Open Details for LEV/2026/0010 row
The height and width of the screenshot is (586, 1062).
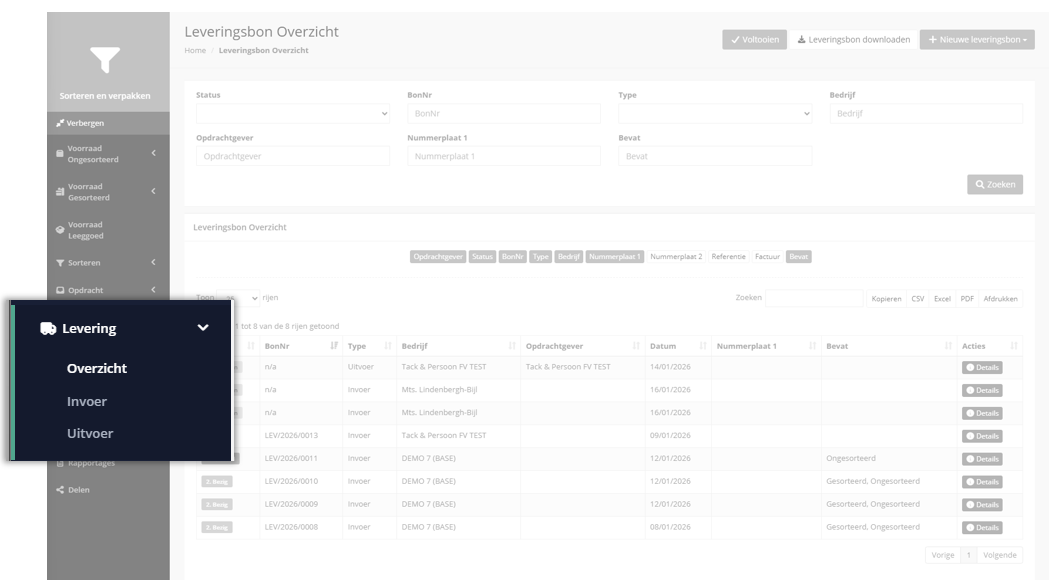click(982, 482)
